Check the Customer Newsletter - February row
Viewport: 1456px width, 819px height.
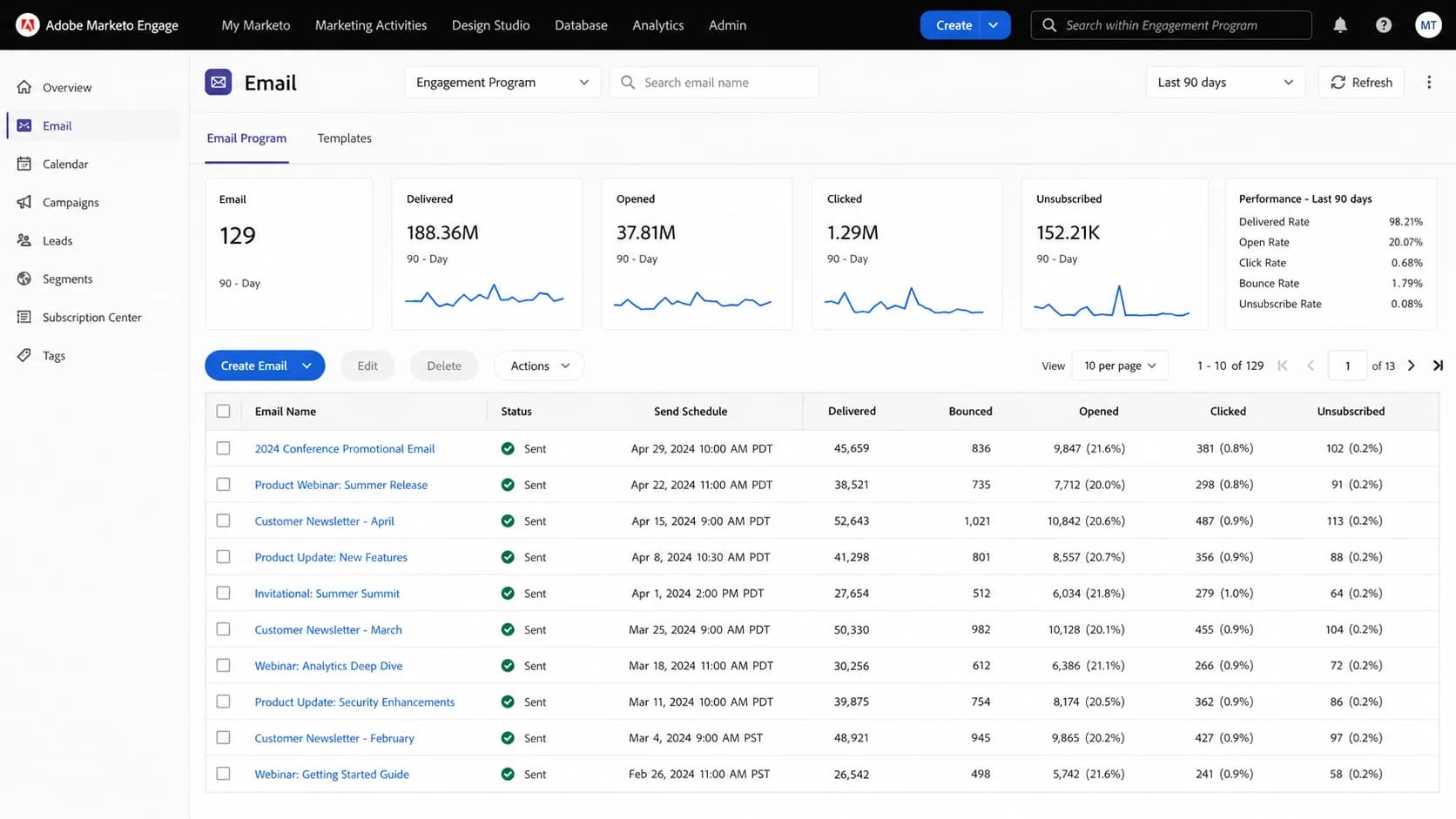coord(224,738)
